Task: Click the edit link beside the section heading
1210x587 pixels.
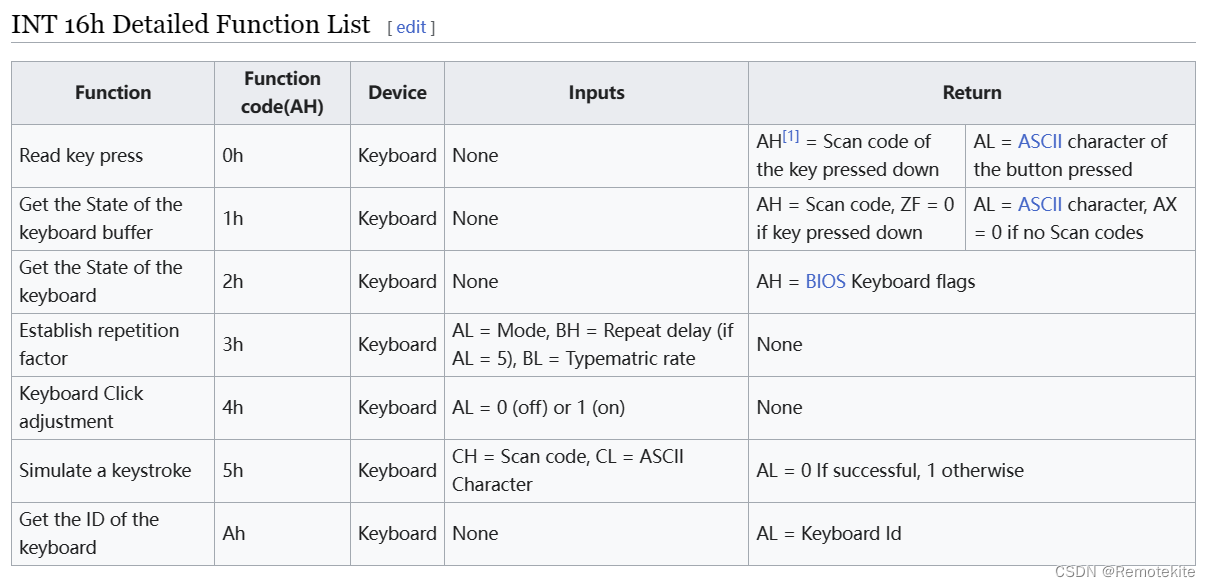Action: pos(411,28)
